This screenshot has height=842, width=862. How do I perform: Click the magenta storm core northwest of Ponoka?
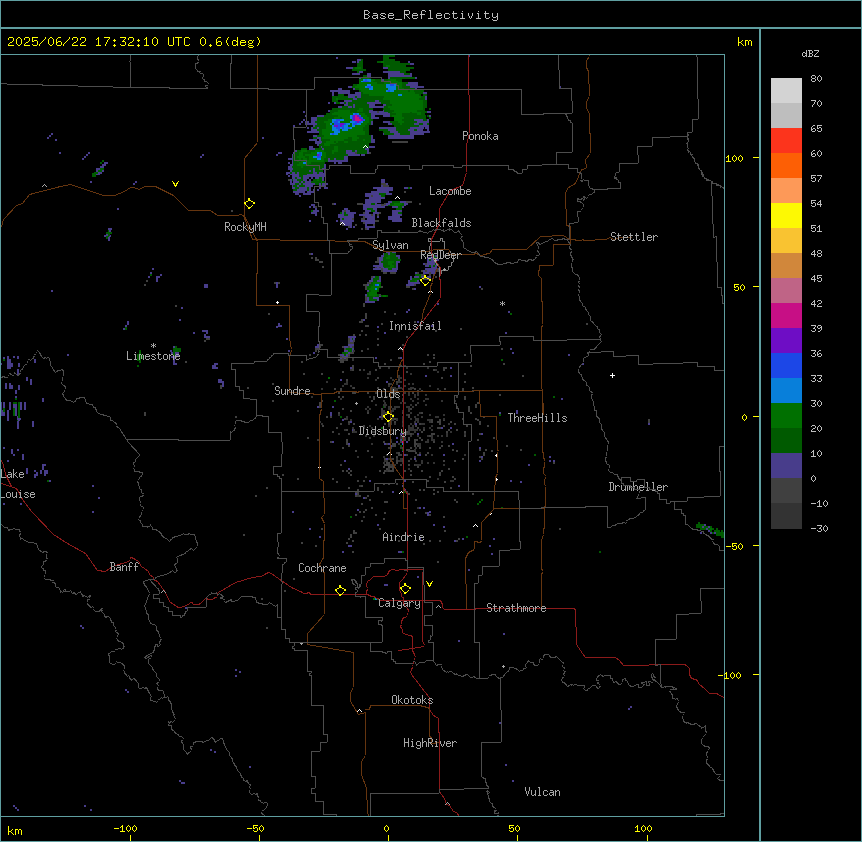pos(357,118)
